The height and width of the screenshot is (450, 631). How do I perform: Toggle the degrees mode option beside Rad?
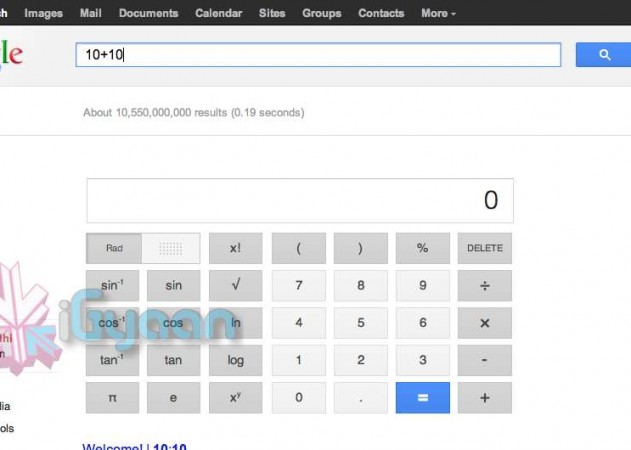pyautogui.click(x=171, y=248)
